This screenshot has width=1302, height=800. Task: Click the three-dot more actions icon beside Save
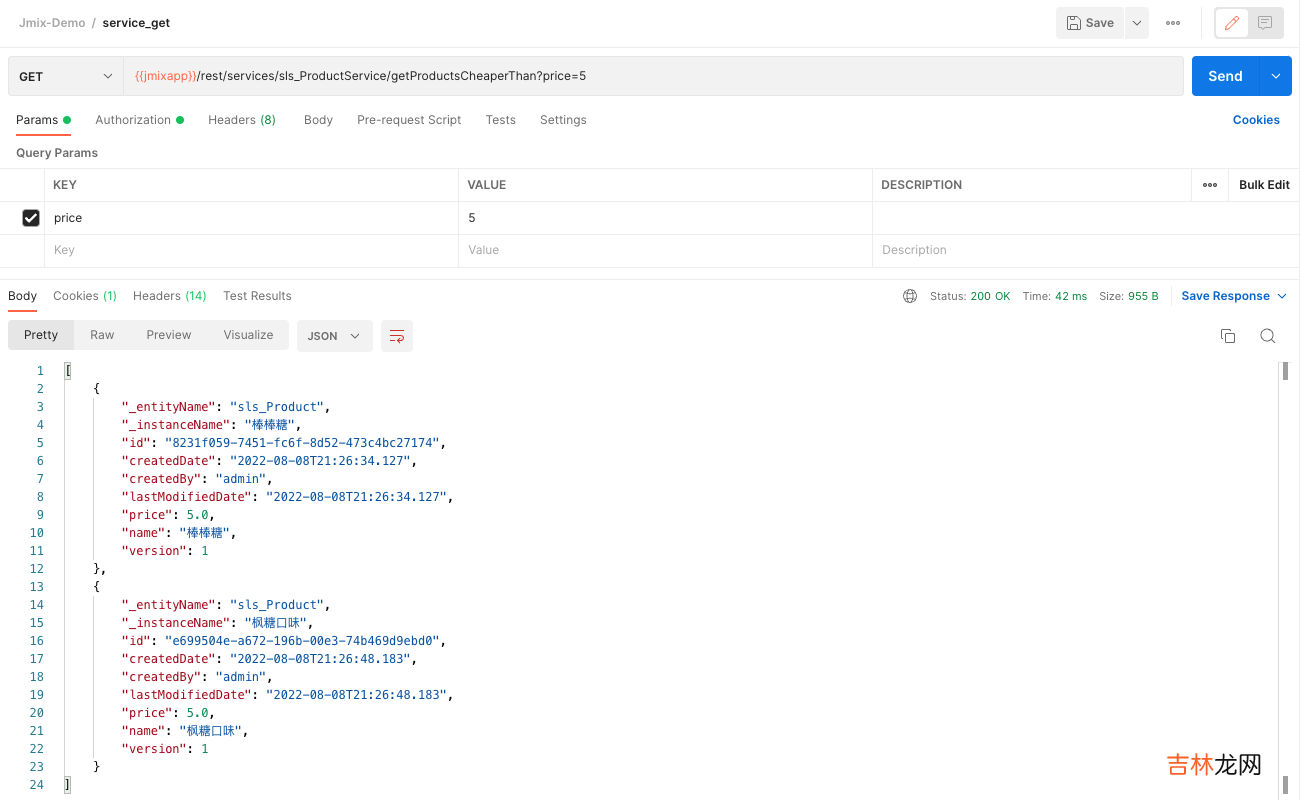click(1173, 23)
